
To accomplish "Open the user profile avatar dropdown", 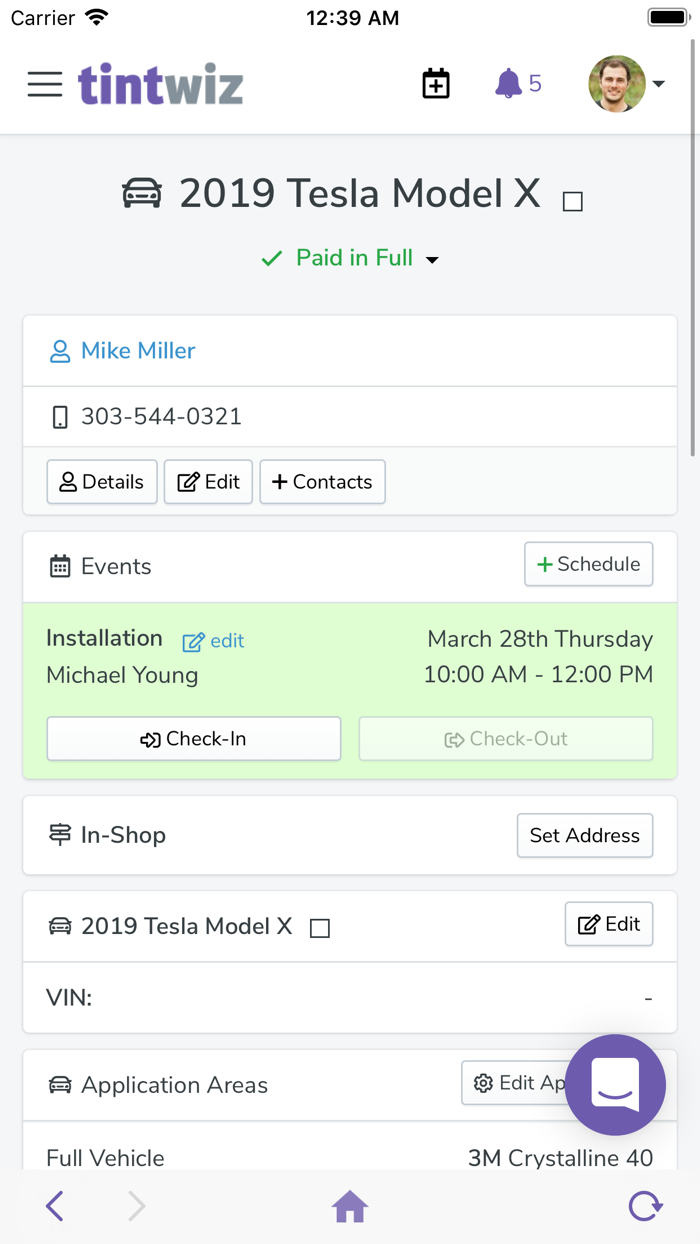I will pos(627,84).
